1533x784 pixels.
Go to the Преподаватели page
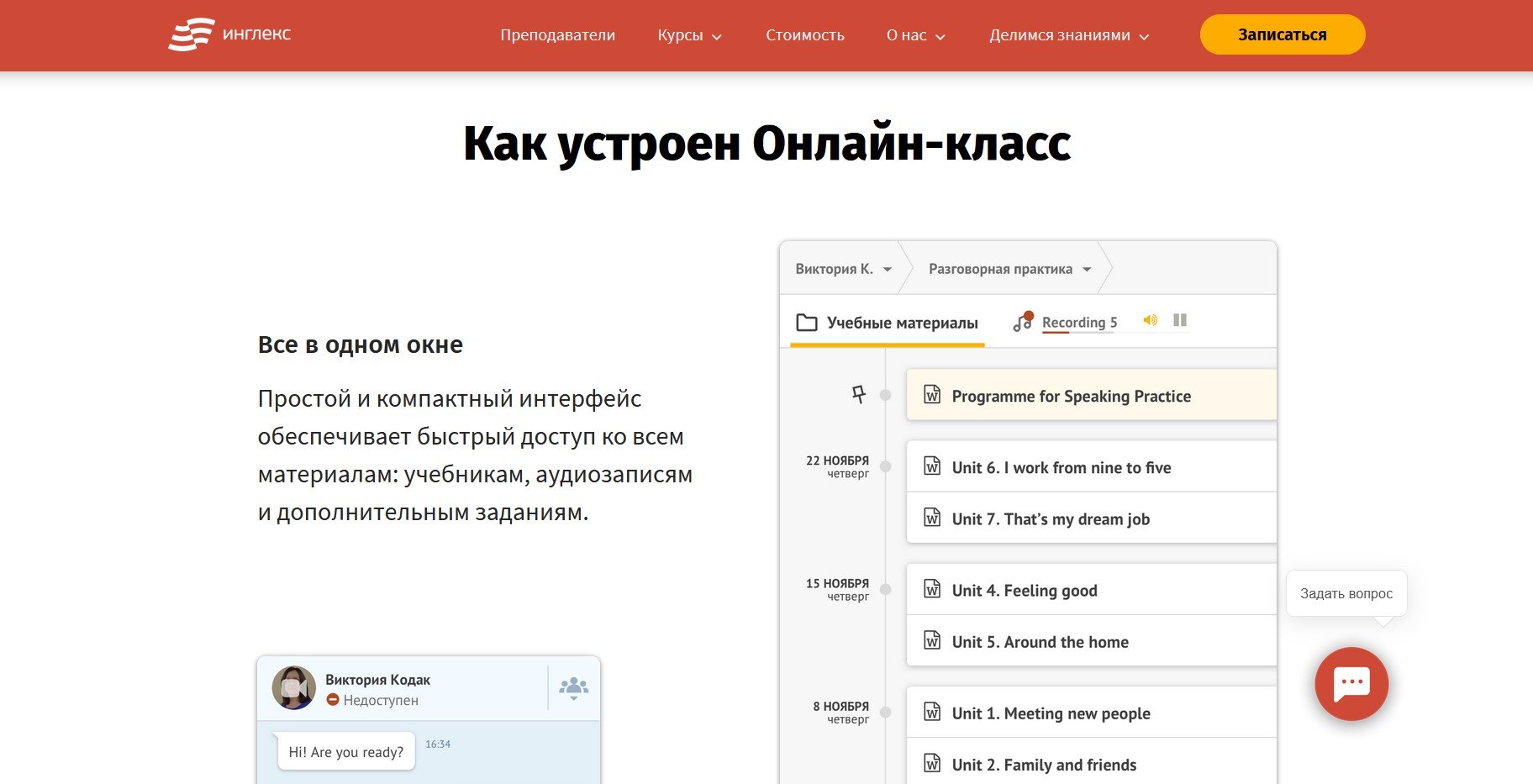coord(557,35)
